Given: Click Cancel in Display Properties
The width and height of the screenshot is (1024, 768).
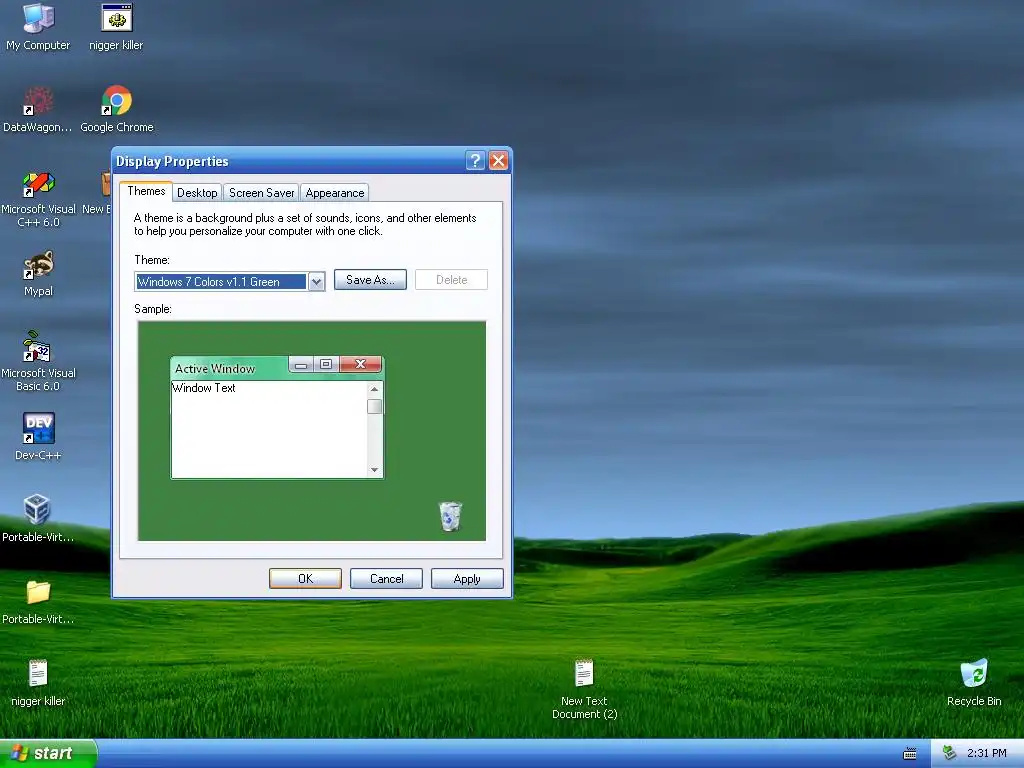Looking at the screenshot, I should point(387,579).
